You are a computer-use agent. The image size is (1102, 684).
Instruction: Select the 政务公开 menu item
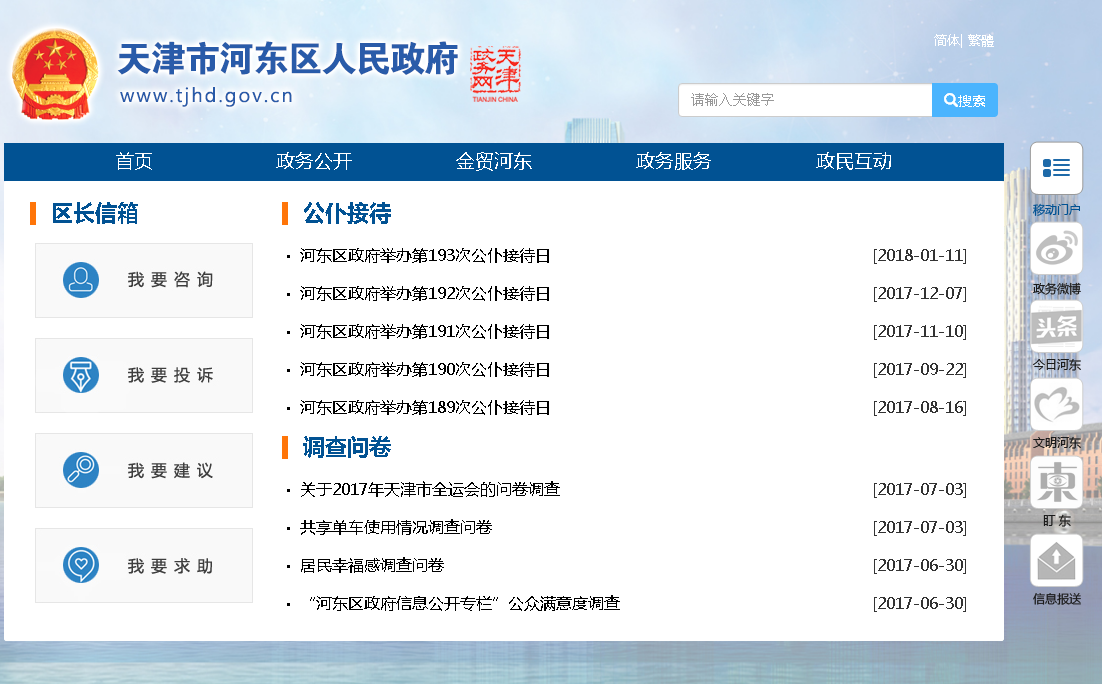click(314, 162)
